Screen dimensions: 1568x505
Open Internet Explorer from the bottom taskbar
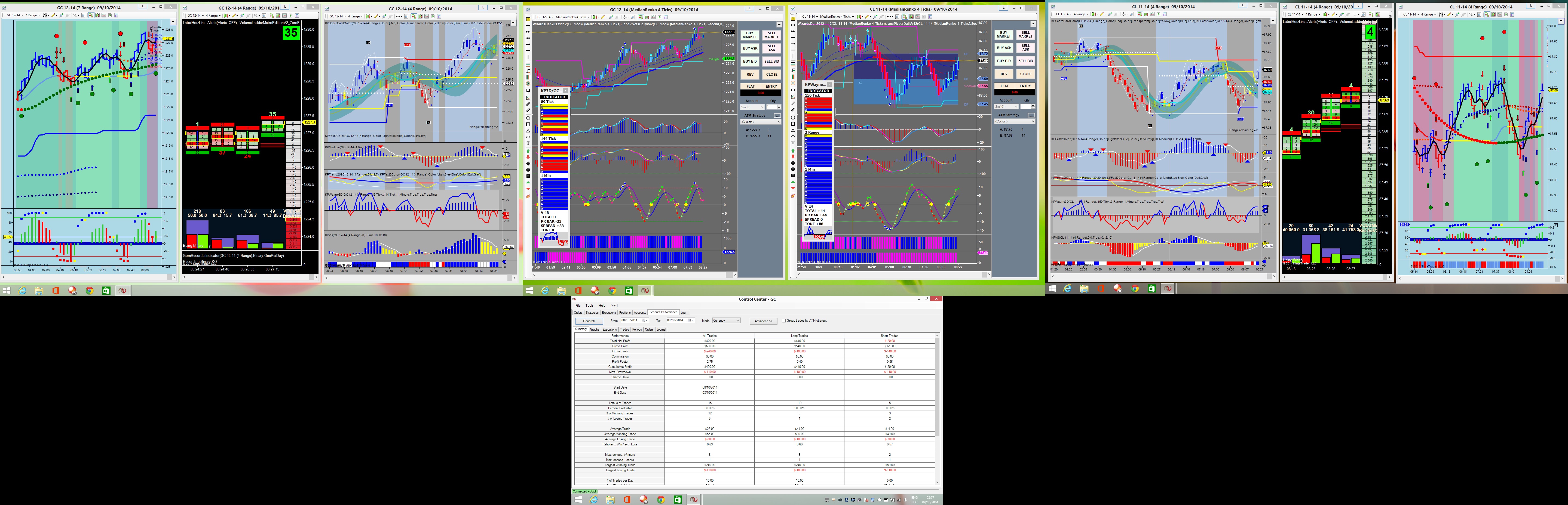point(593,500)
